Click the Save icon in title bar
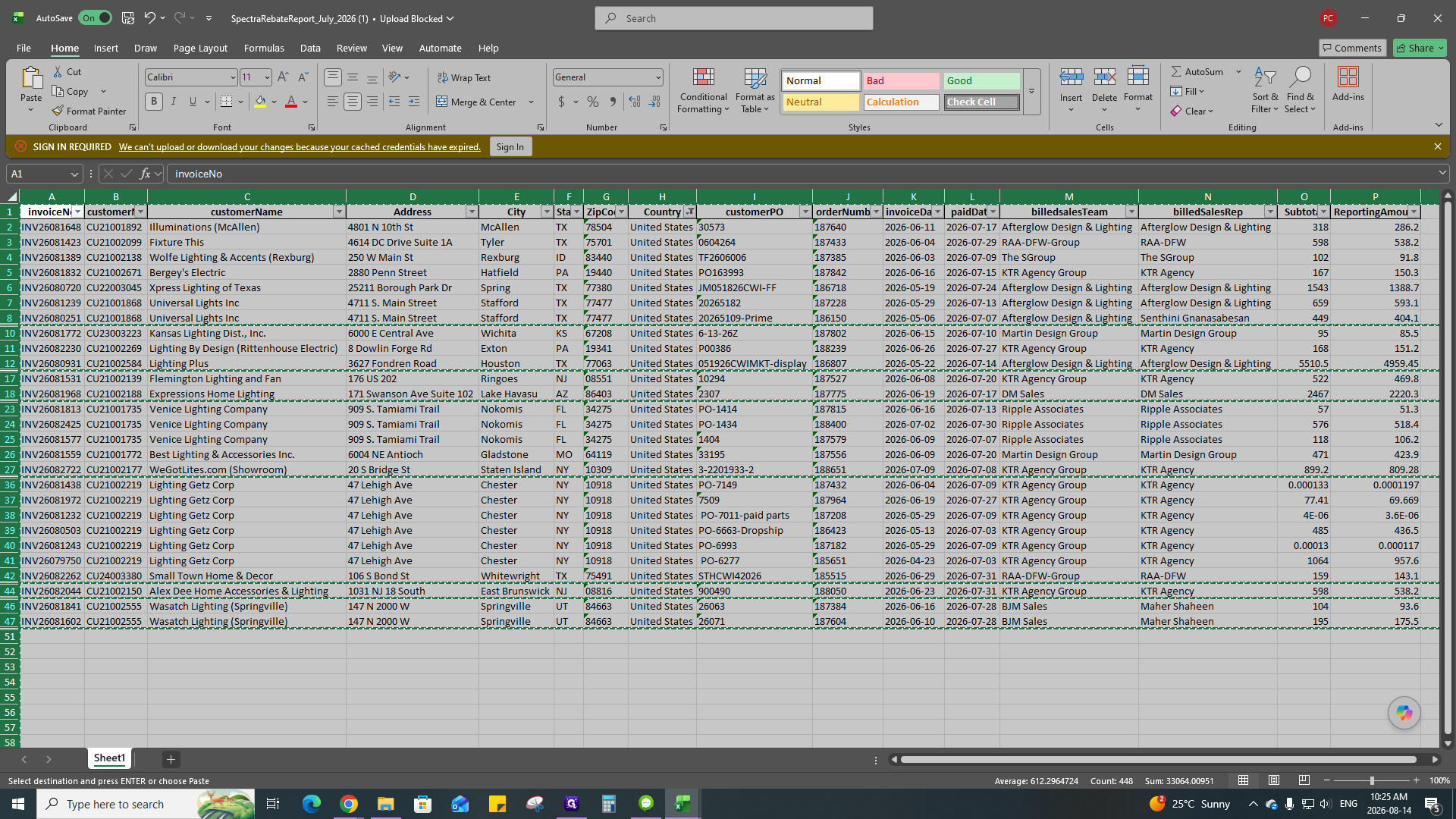The image size is (1456, 819). point(128,18)
